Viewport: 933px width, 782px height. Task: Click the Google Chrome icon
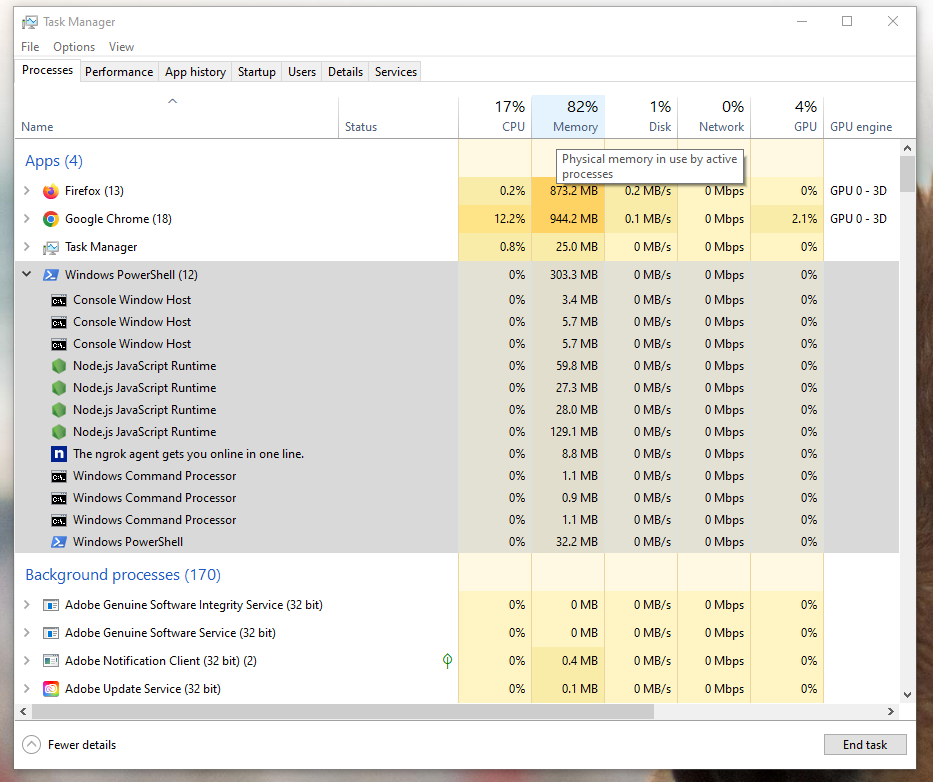tap(51, 218)
